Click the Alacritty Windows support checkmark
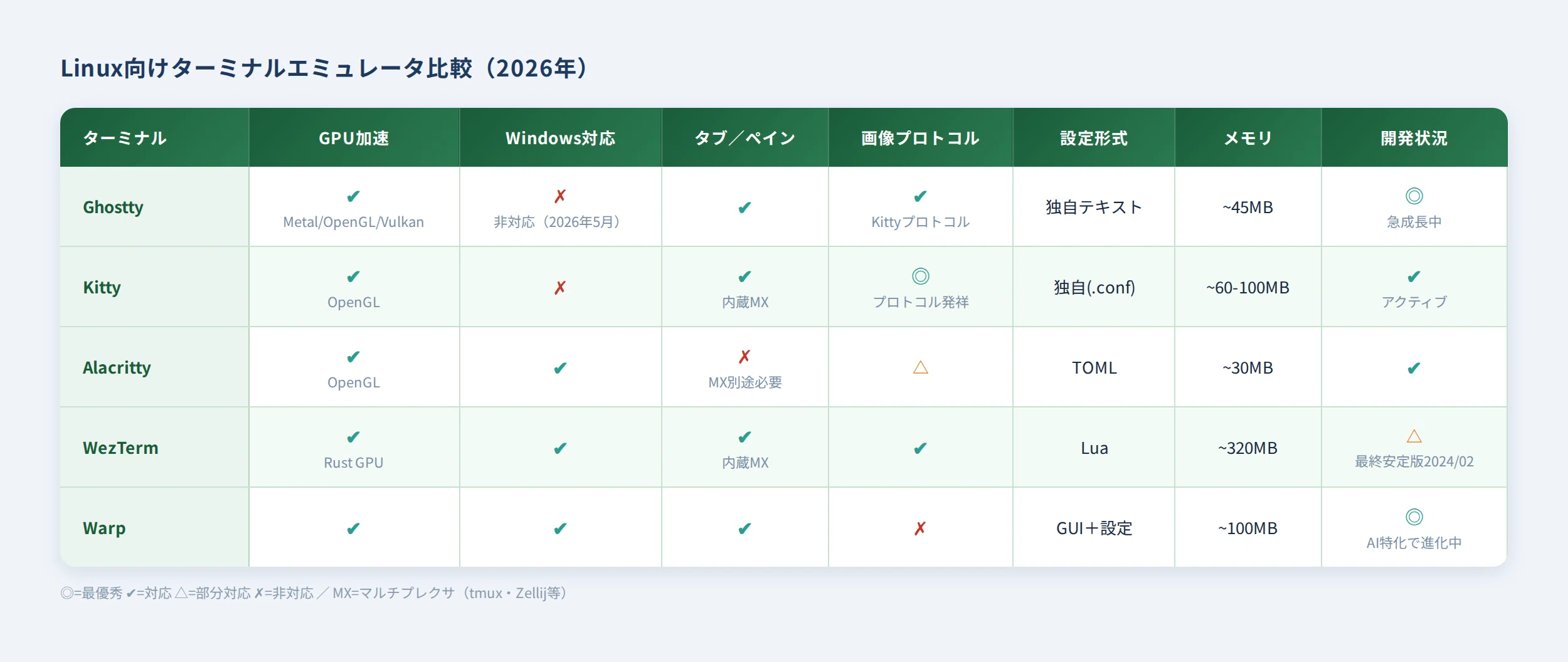 pyautogui.click(x=560, y=368)
